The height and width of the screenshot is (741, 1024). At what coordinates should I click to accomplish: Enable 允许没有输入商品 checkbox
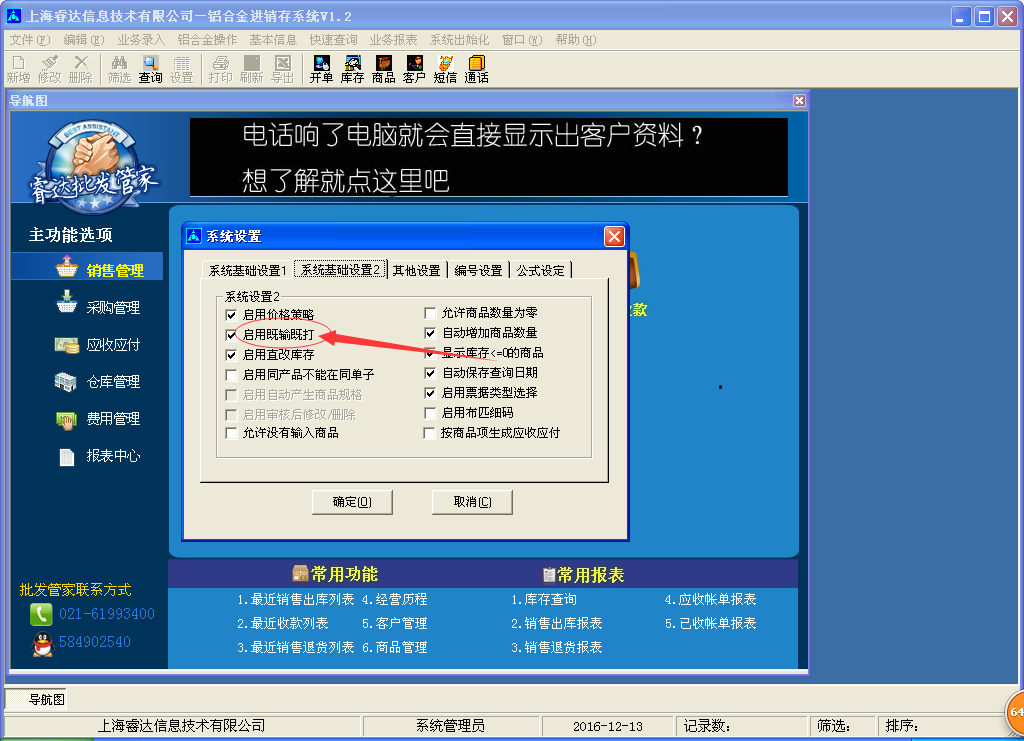(231, 433)
